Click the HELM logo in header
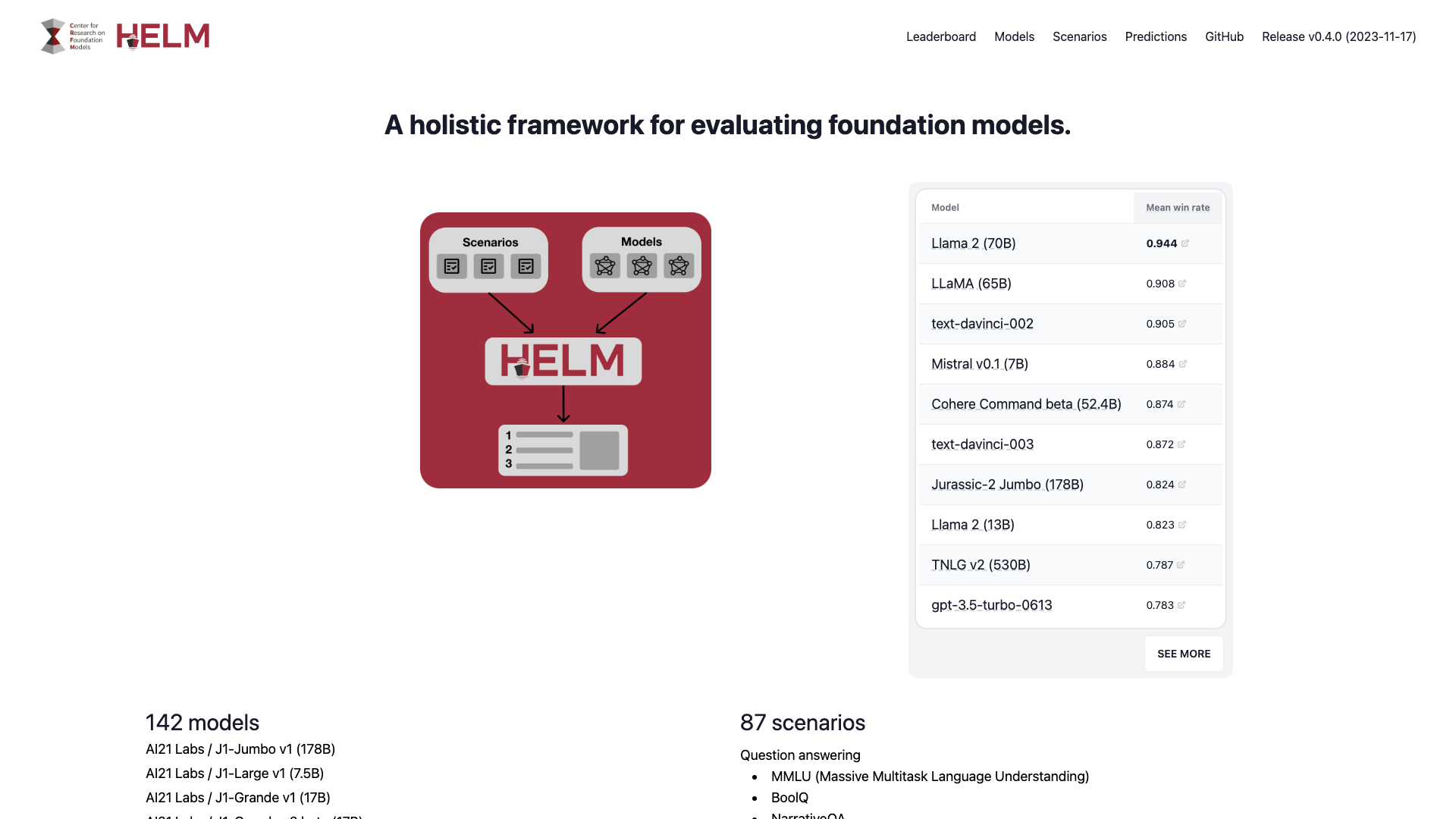This screenshot has width=1456, height=819. click(x=163, y=36)
